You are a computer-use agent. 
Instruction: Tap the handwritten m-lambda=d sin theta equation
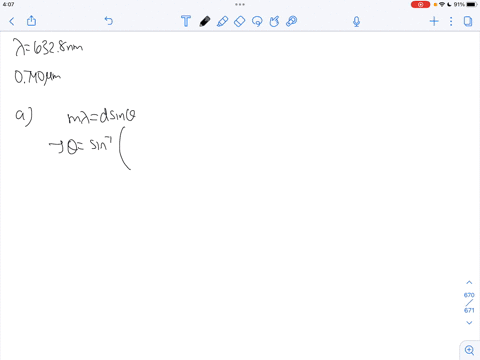[x=101, y=116]
